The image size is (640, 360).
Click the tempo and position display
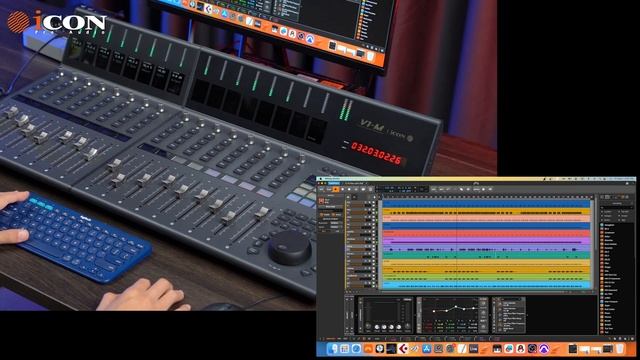pos(401,189)
